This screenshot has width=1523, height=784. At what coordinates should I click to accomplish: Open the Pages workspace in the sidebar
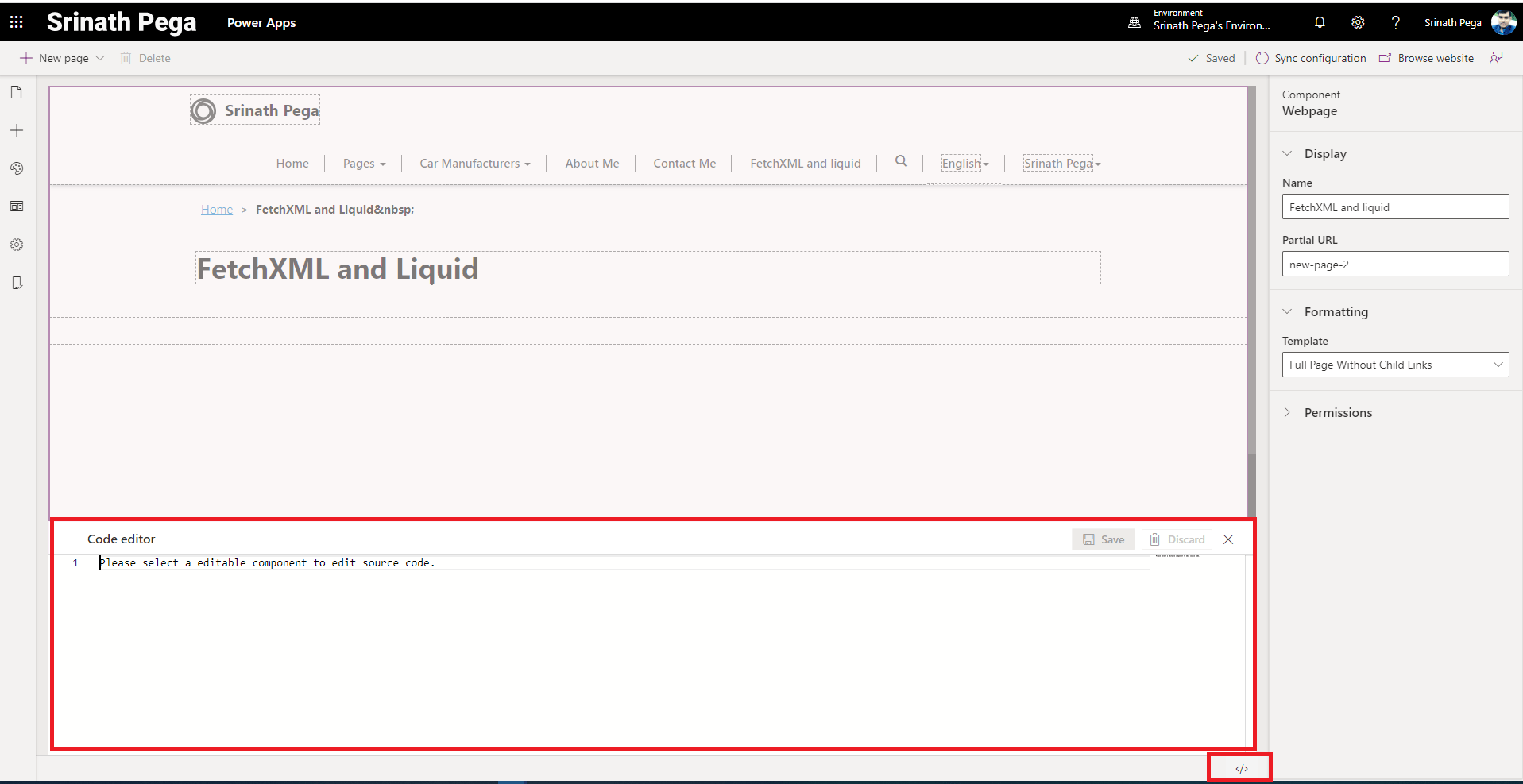[17, 92]
